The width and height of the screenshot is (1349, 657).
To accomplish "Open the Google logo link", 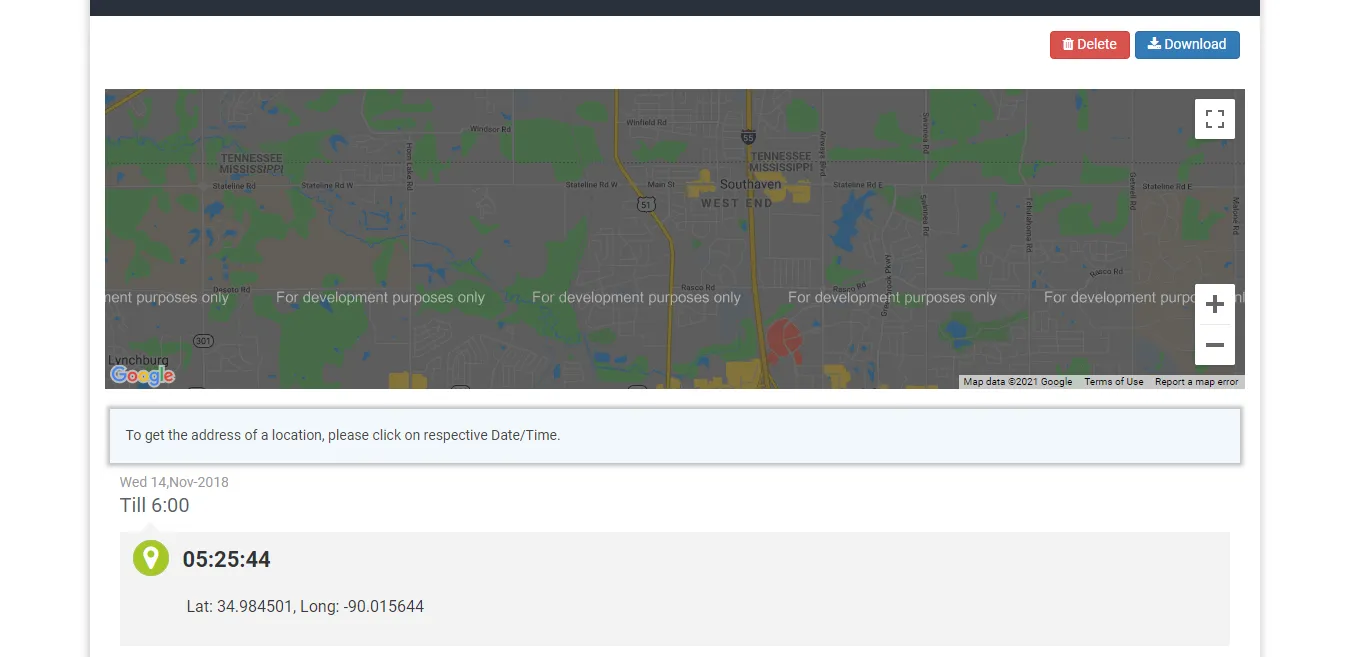I will (x=143, y=375).
